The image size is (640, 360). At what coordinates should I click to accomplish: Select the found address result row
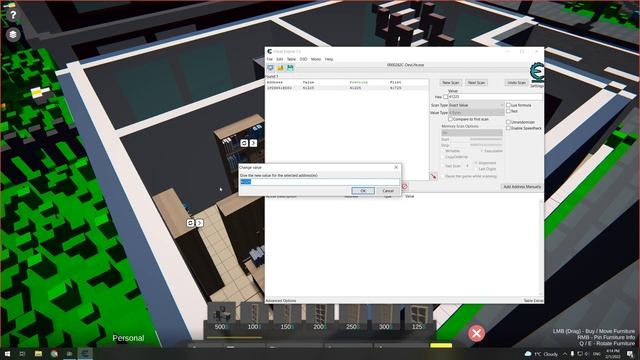347,88
